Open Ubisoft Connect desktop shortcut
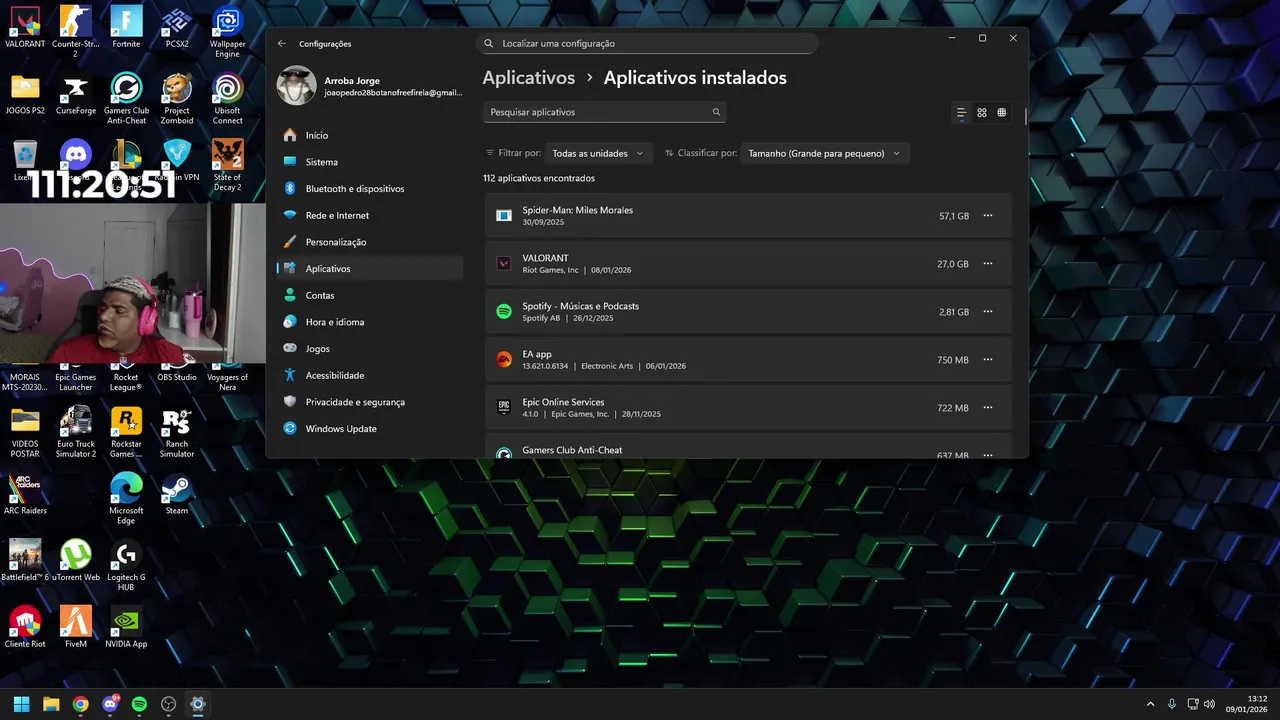 (x=228, y=99)
